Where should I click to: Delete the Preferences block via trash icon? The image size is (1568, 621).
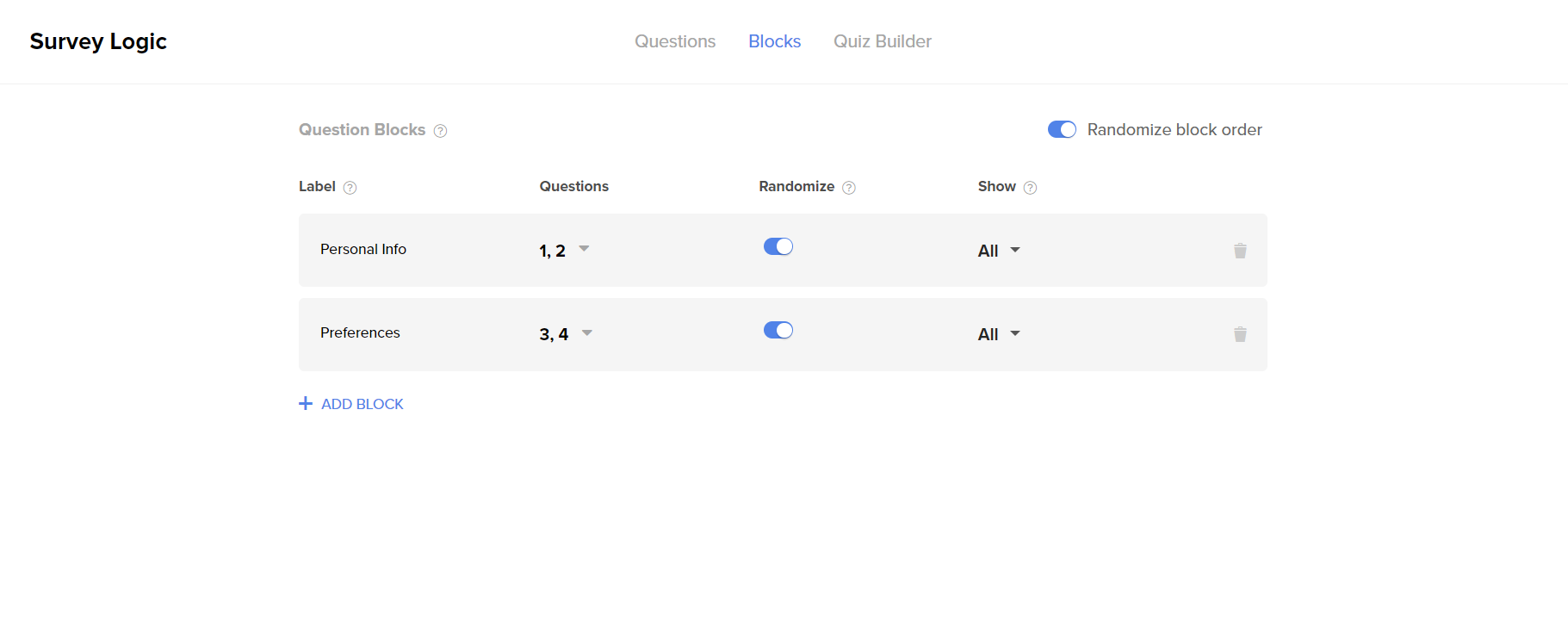pyautogui.click(x=1240, y=334)
